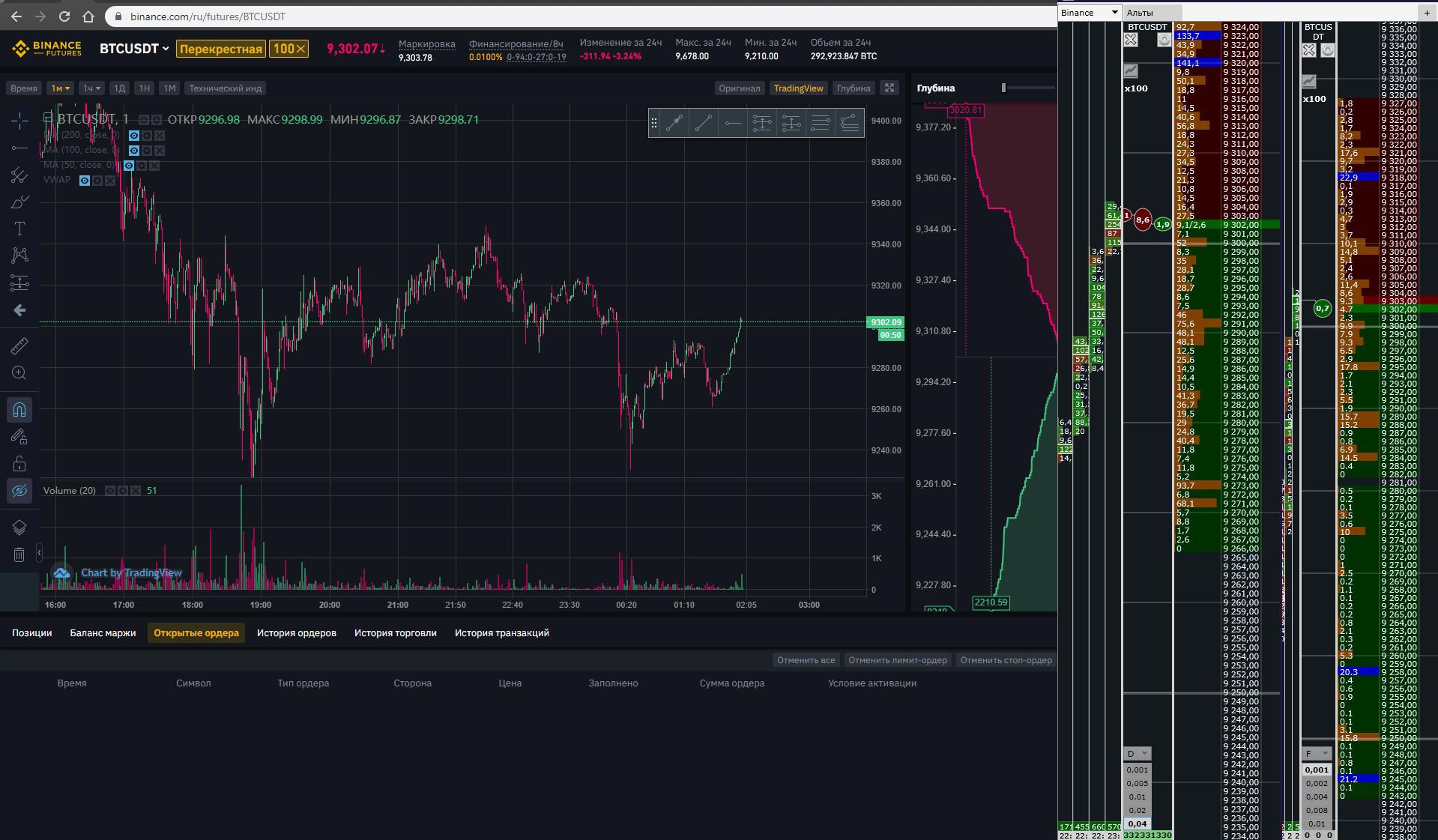Select arrow line in floating drawing toolbar
This screenshot has height=840, width=1438.
pos(674,124)
